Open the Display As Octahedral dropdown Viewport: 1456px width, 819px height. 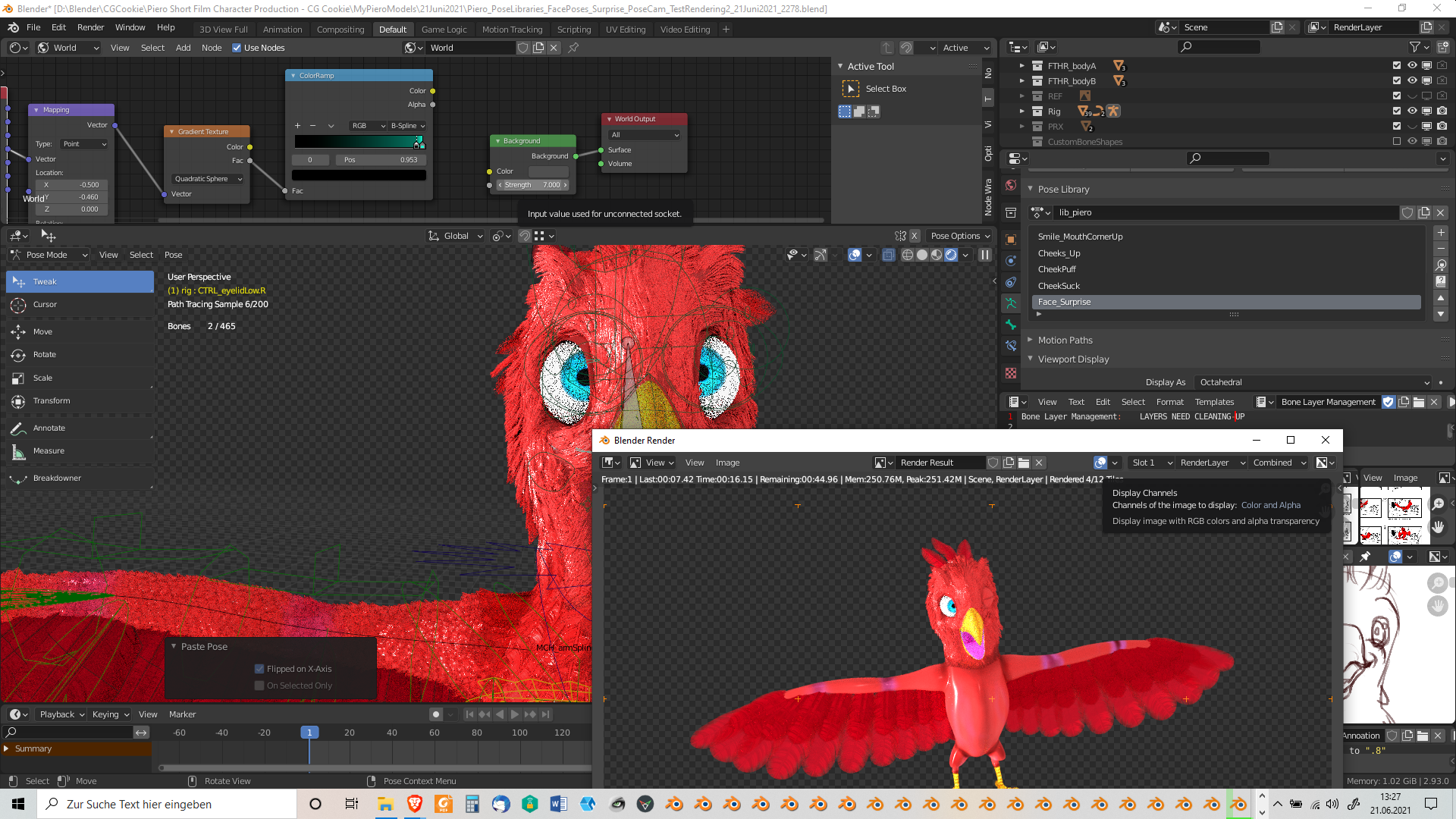1313,382
